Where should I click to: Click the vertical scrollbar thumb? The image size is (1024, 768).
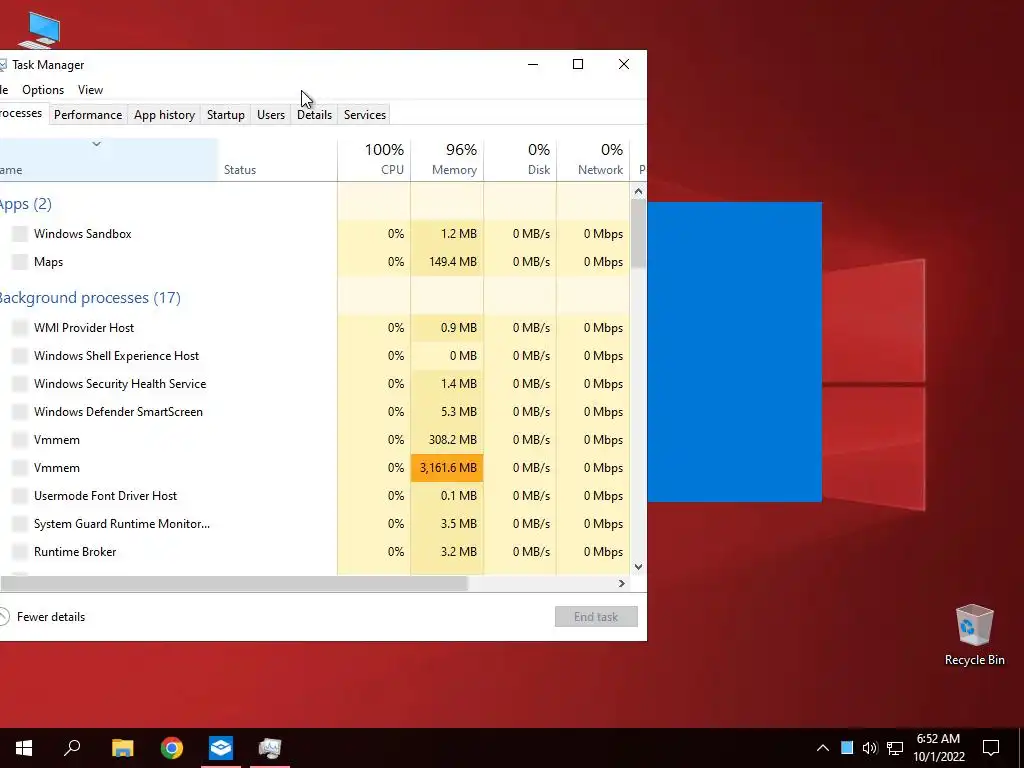click(x=638, y=233)
